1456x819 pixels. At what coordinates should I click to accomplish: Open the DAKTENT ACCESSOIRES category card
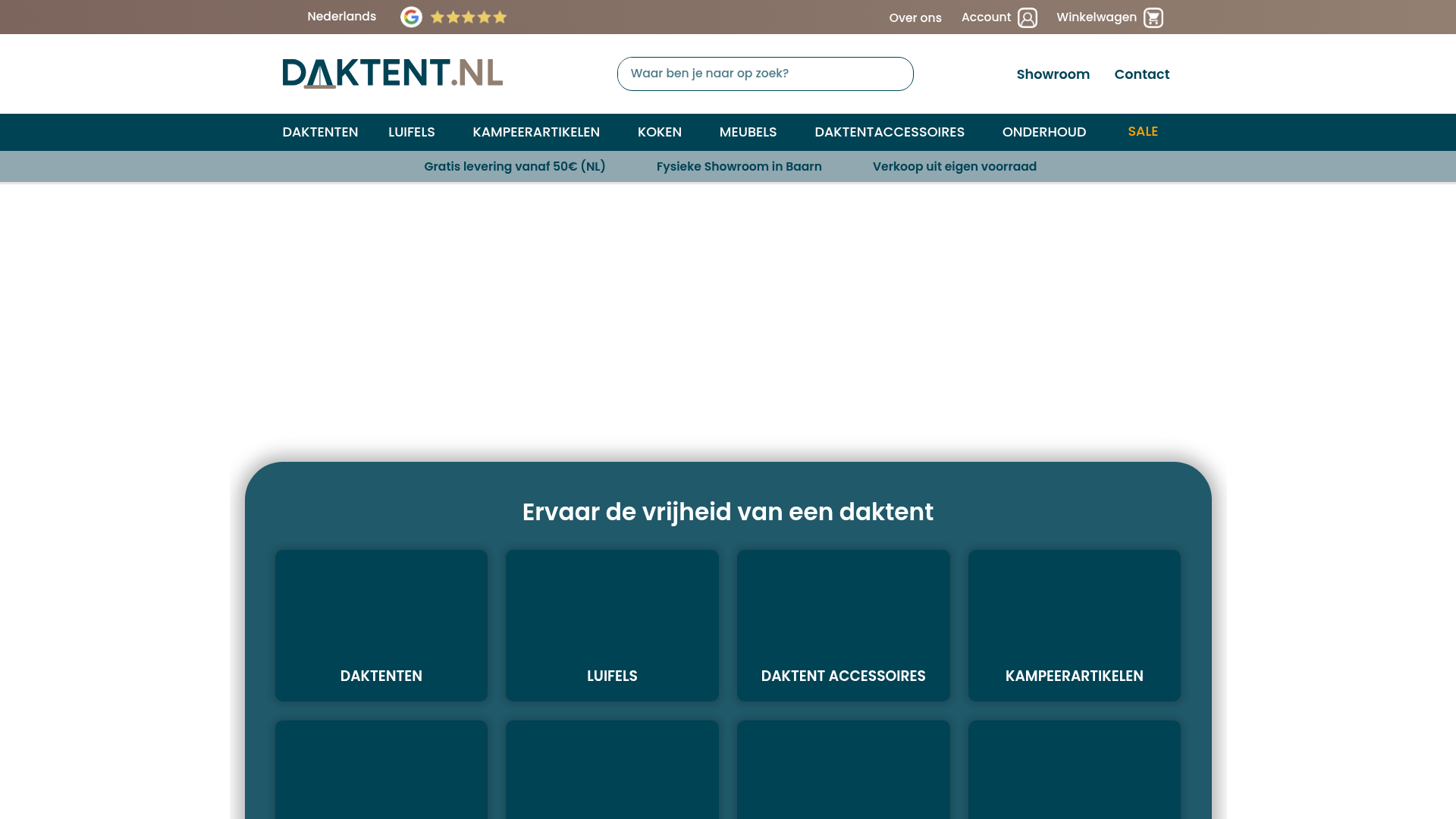click(x=843, y=625)
